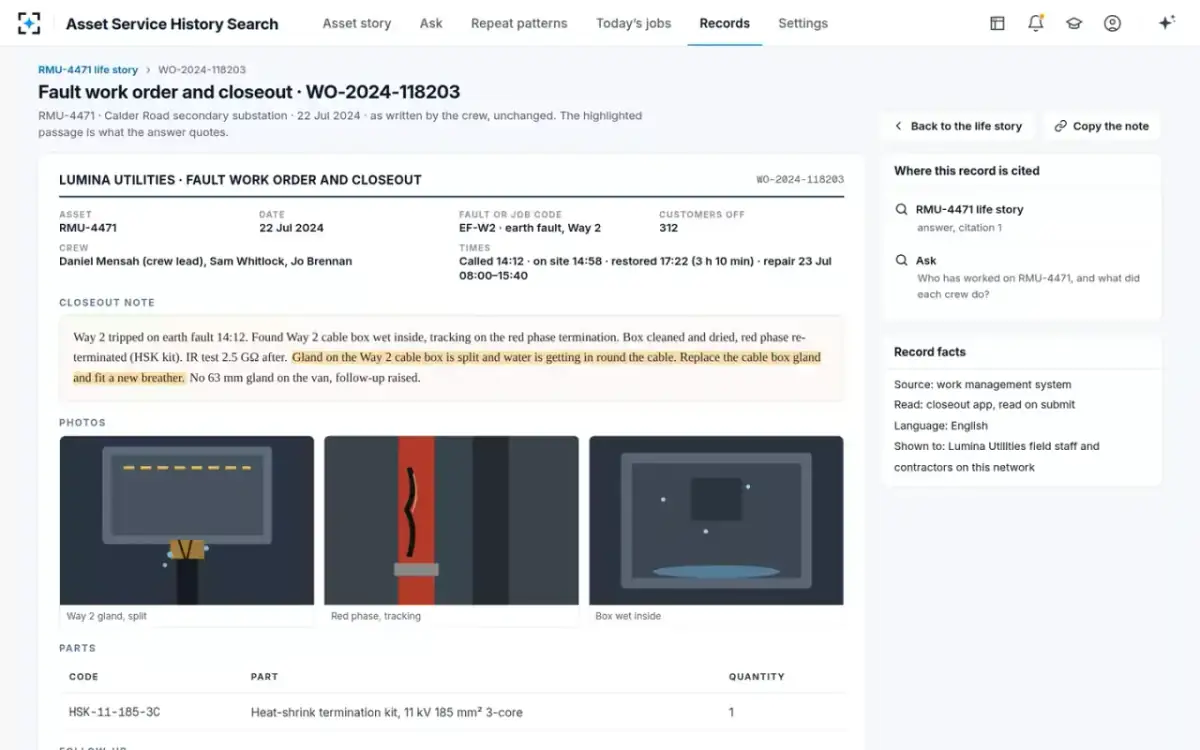Click Language: English record fact

click(941, 426)
